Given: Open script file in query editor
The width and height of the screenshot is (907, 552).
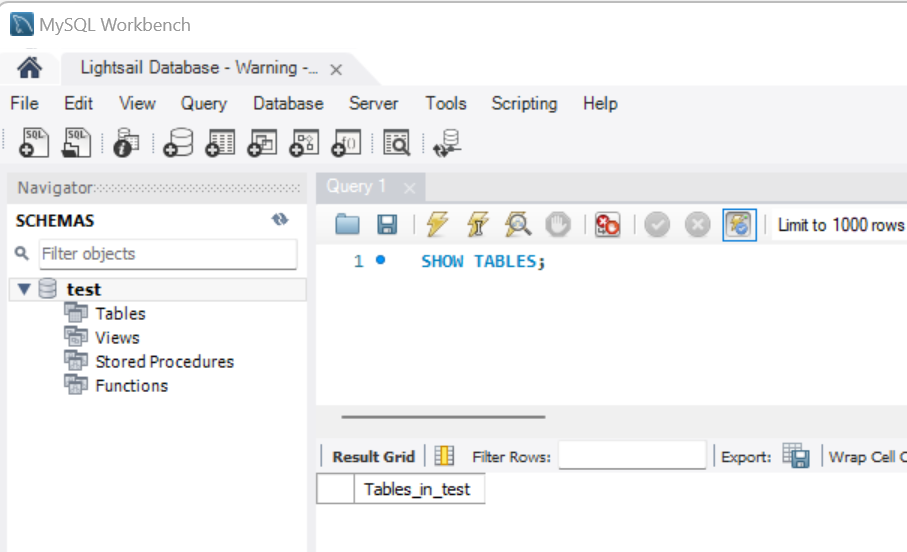Looking at the screenshot, I should [347, 224].
